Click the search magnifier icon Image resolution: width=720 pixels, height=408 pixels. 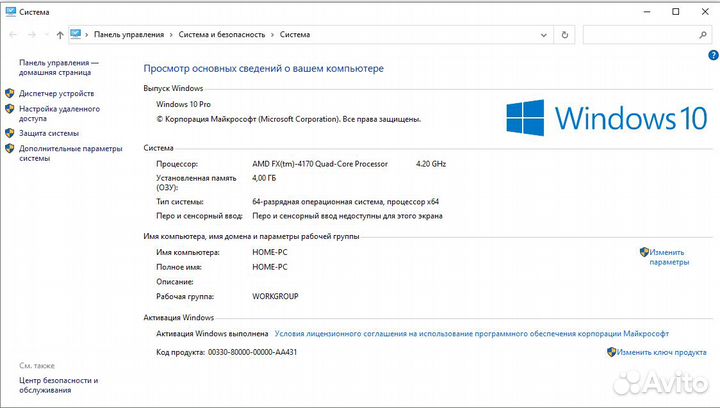[x=703, y=35]
